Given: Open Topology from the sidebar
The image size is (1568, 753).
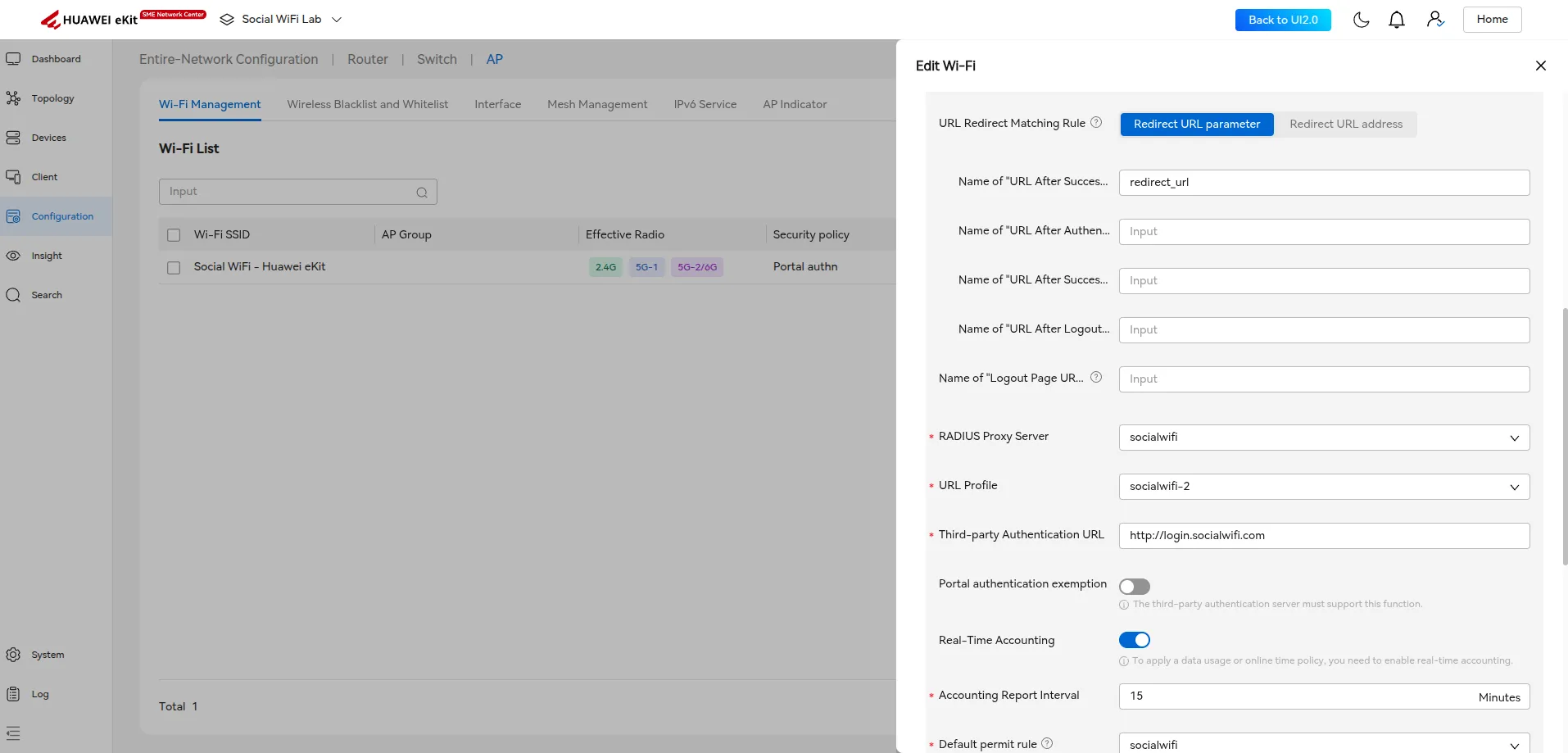Looking at the screenshot, I should coord(52,98).
